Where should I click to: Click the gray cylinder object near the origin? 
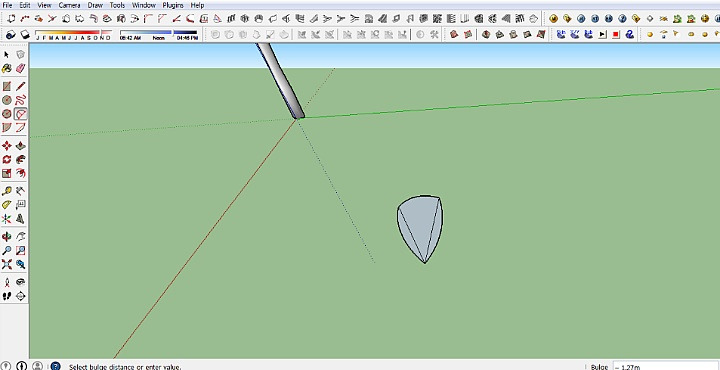(280, 80)
